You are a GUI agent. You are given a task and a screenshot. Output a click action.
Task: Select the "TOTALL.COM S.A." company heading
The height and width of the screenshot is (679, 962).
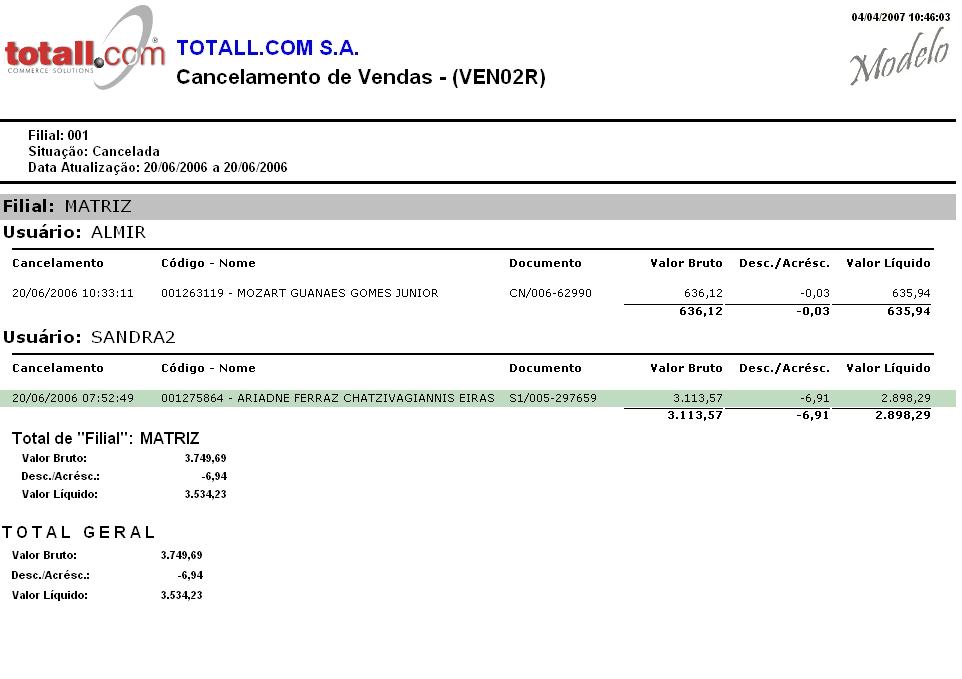pyautogui.click(x=267, y=48)
